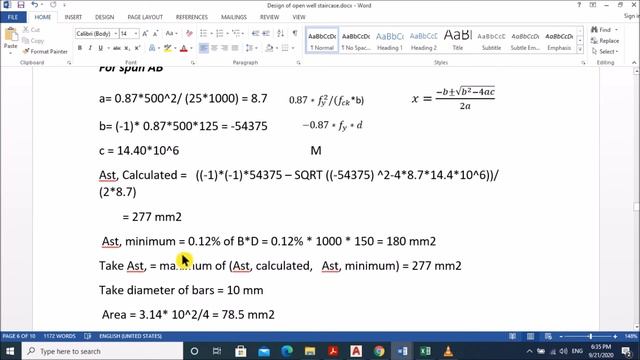Open Bullets dropdown
The height and width of the screenshot is (360, 640).
[211, 33]
